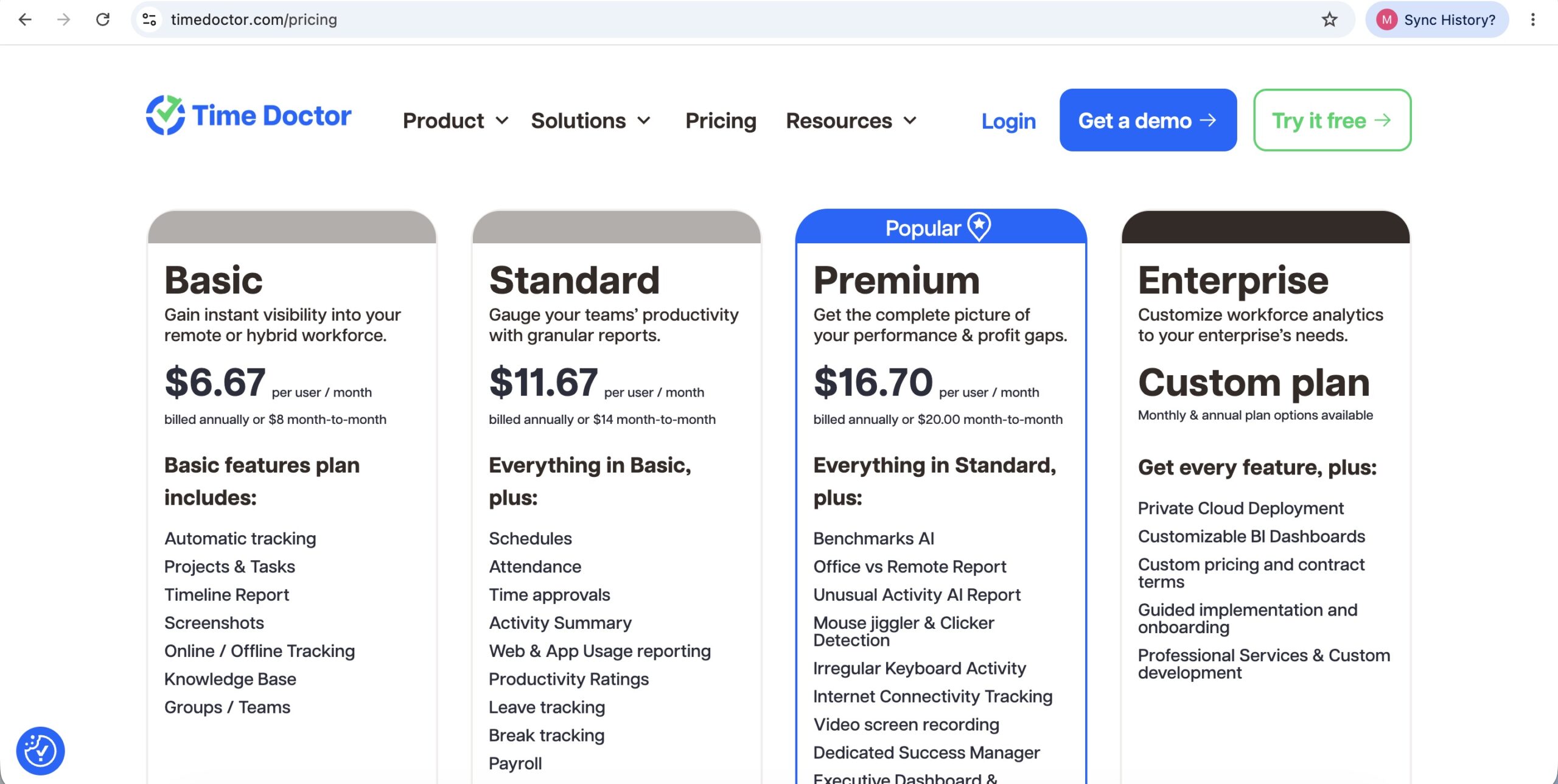This screenshot has width=1558, height=784.
Task: Click the $11.67 Standard price
Action: pos(543,382)
